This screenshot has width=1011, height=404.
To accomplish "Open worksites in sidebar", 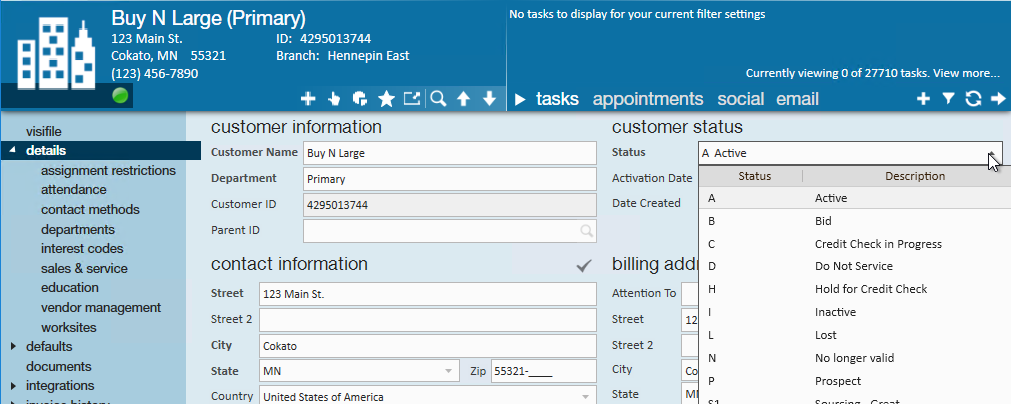I will click(x=69, y=327).
